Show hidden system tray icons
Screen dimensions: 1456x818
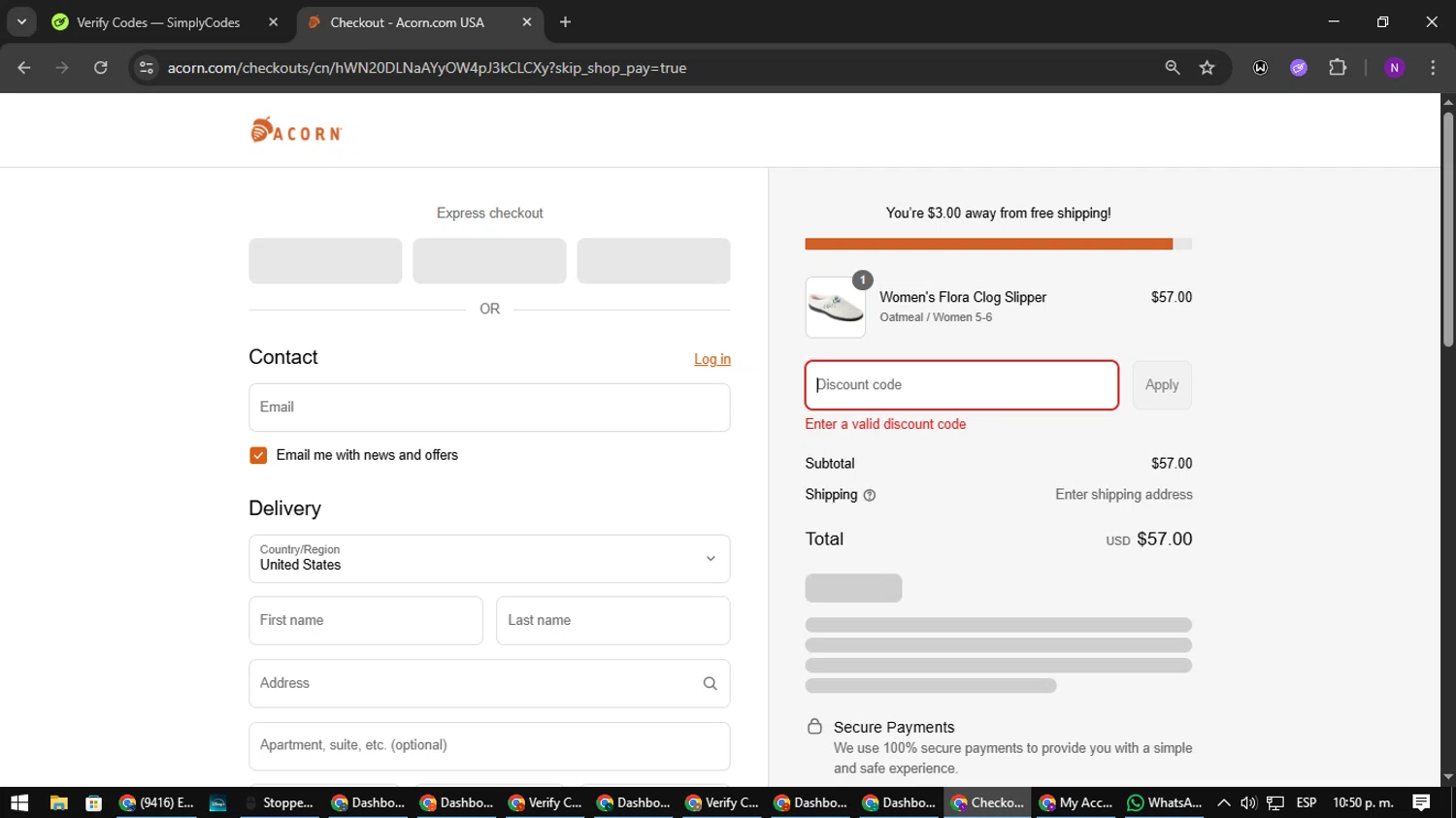1223,802
